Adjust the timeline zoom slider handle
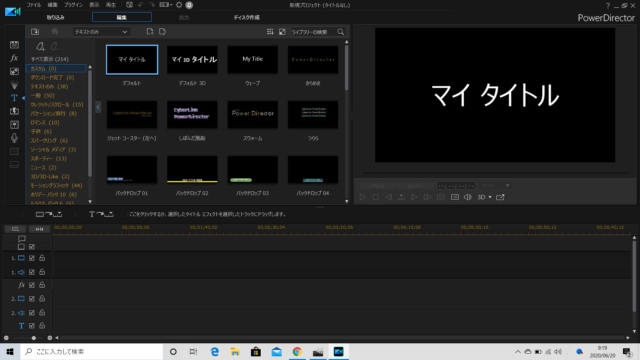The width and height of the screenshot is (640, 360). [x=34, y=338]
